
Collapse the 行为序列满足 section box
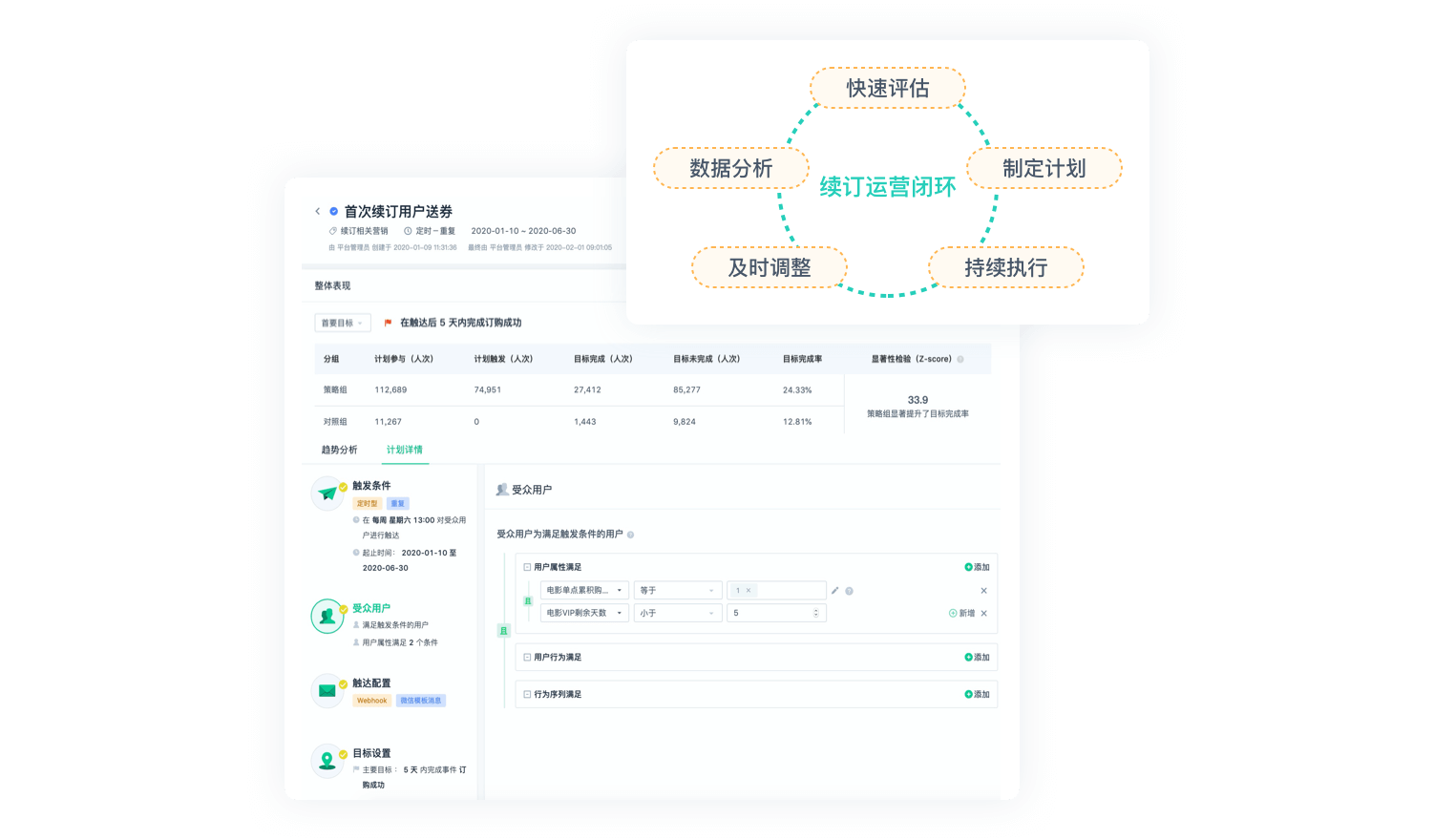tap(527, 695)
